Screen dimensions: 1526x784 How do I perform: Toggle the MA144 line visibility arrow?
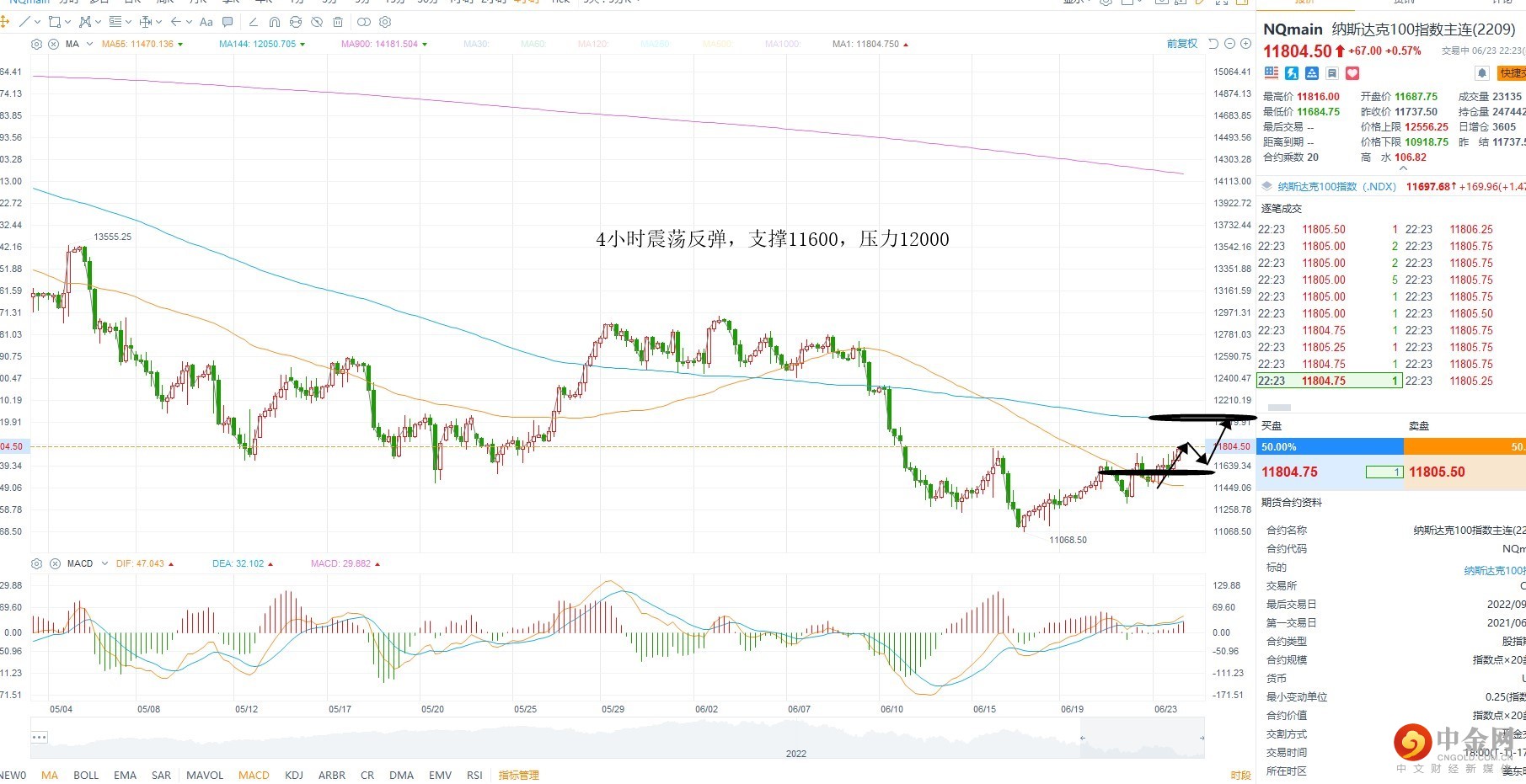[x=303, y=45]
